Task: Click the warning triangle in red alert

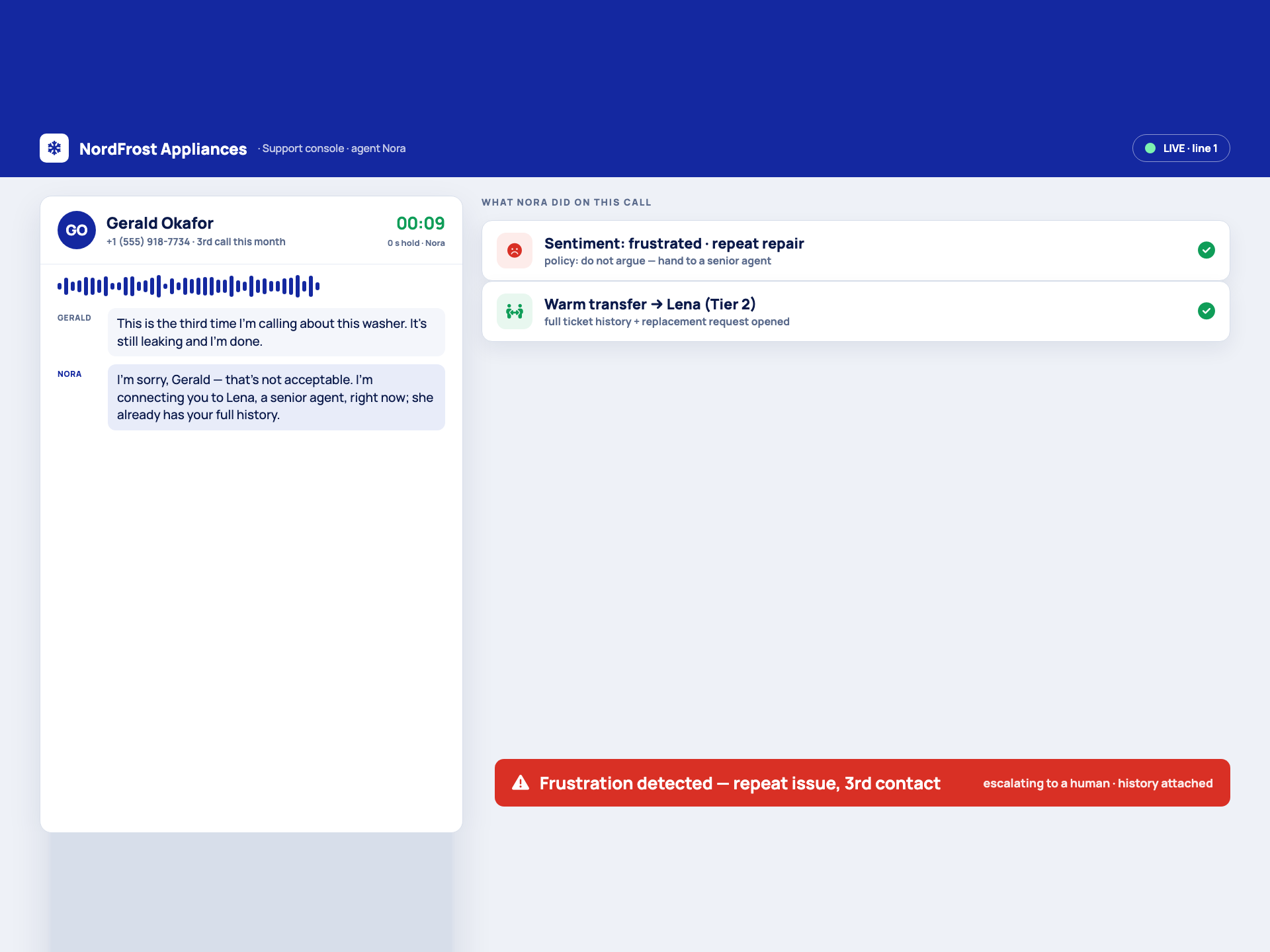Action: point(521,783)
